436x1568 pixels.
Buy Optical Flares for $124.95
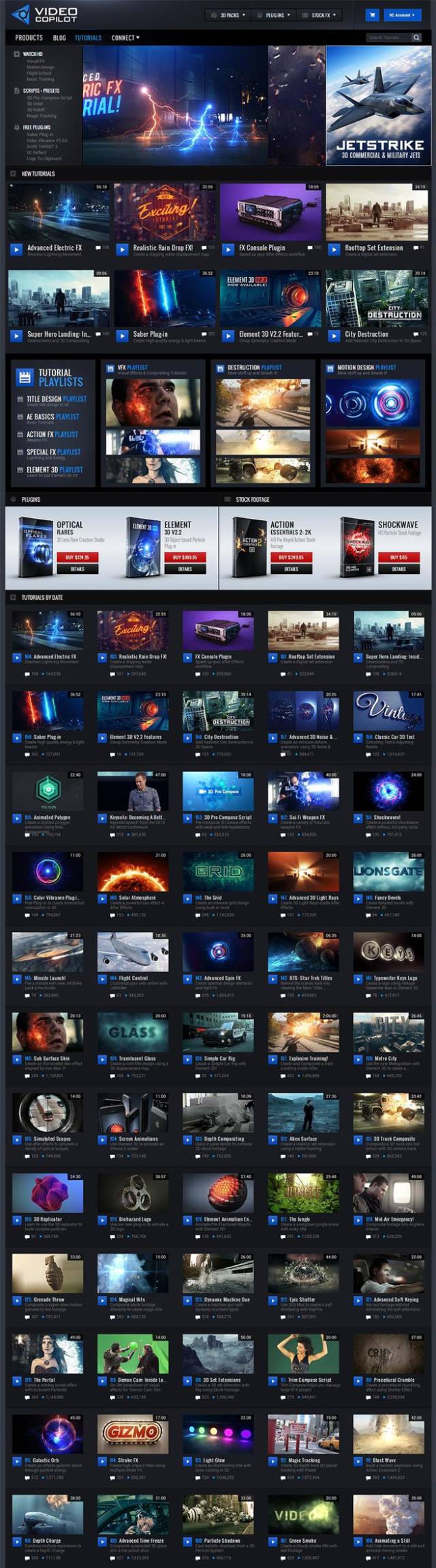77,557
